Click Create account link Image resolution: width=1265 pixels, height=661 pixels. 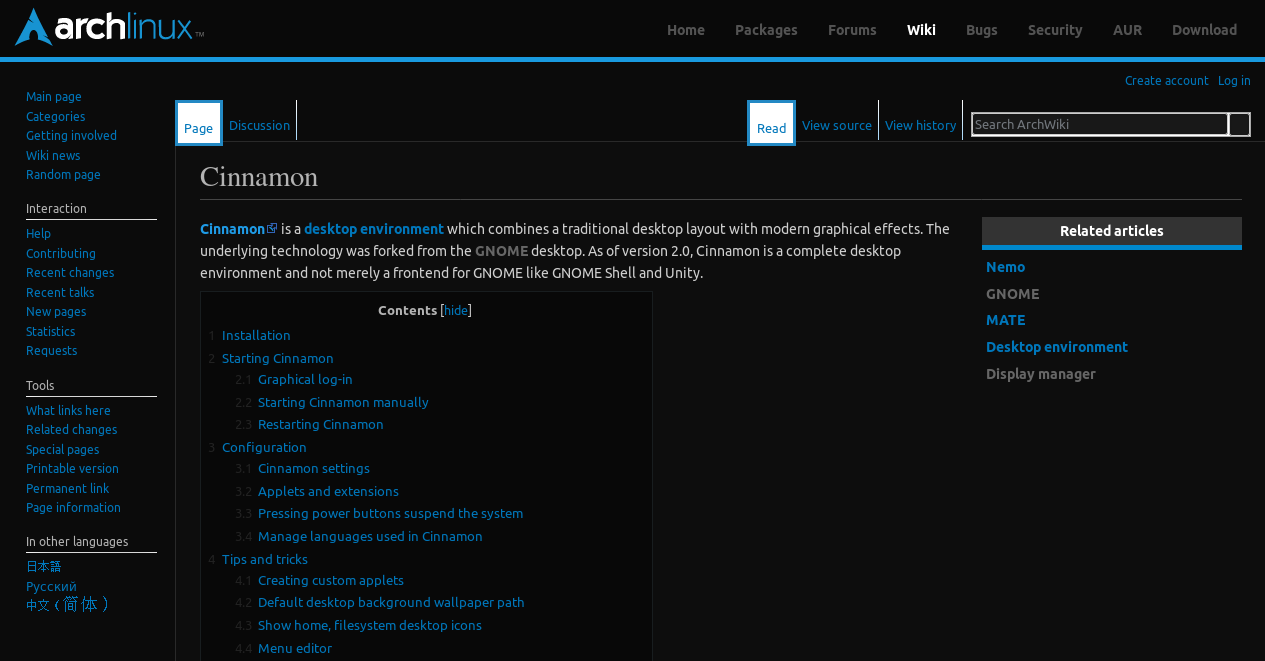pyautogui.click(x=1166, y=81)
